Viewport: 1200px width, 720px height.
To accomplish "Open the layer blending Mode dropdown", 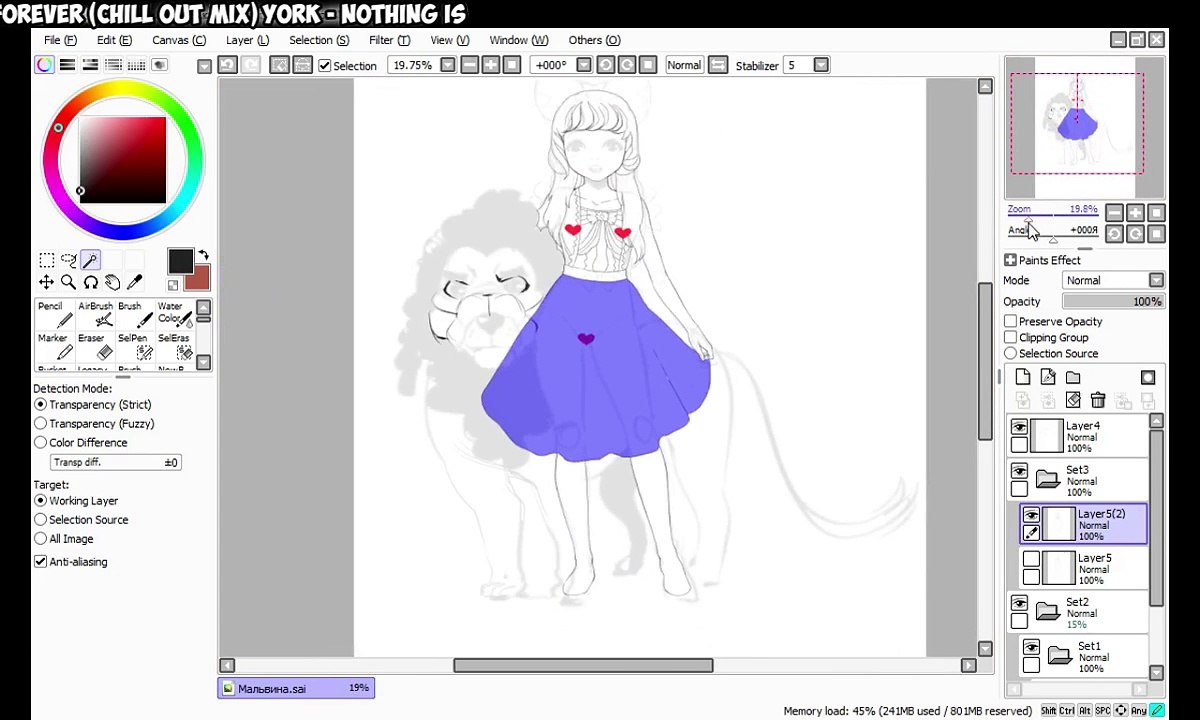I will [x=1157, y=281].
